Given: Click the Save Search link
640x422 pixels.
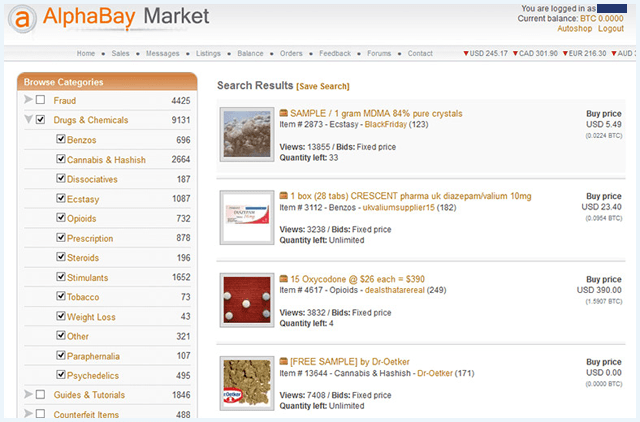Looking at the screenshot, I should click(x=323, y=87).
